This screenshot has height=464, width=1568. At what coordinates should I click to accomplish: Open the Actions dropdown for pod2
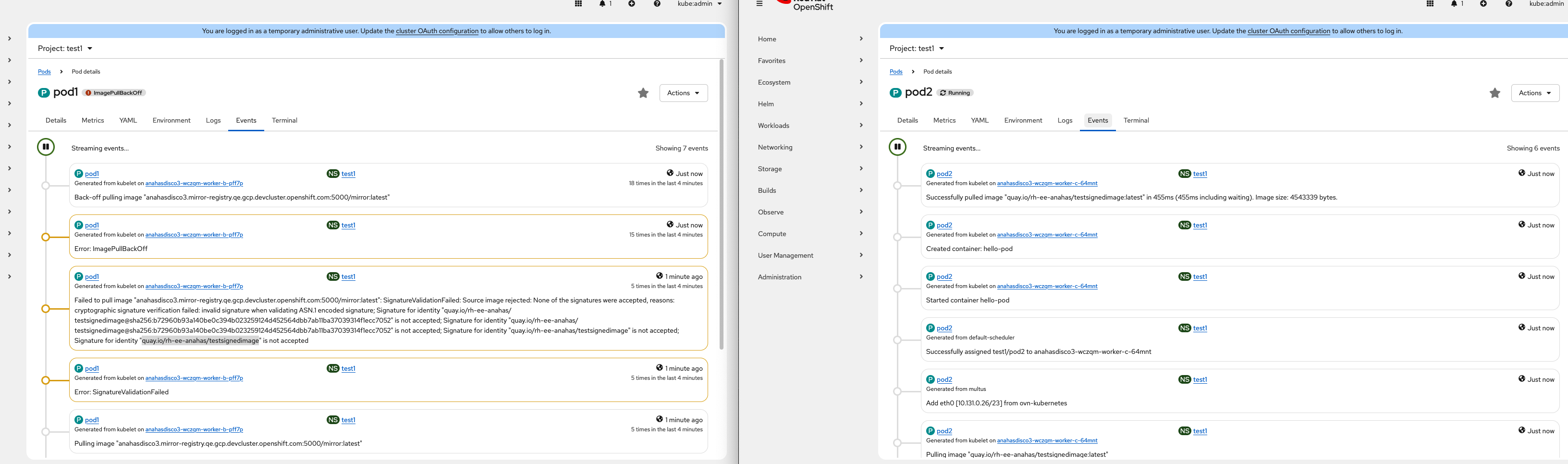coord(1535,93)
